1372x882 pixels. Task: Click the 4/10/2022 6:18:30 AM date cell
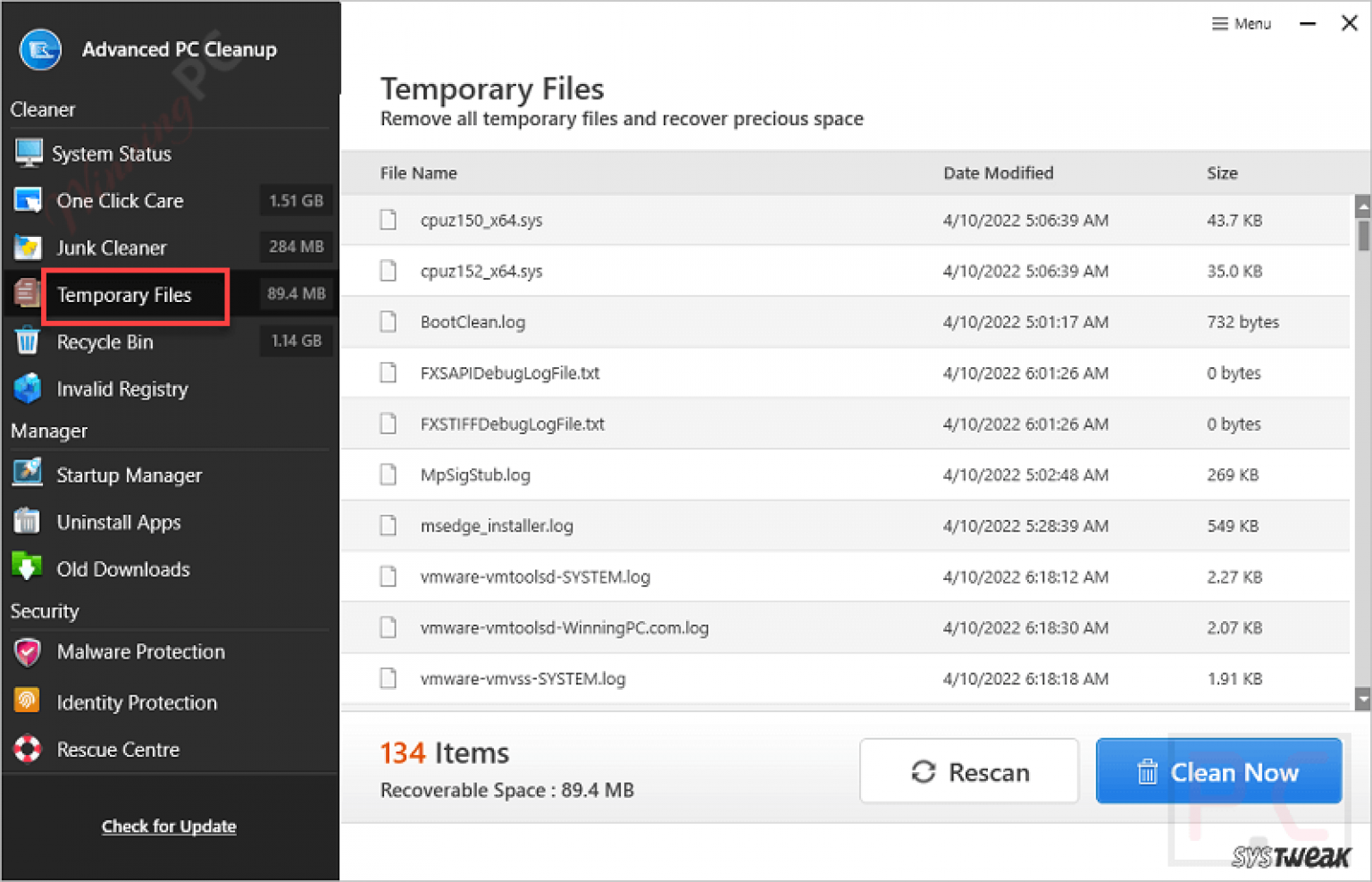1025,628
